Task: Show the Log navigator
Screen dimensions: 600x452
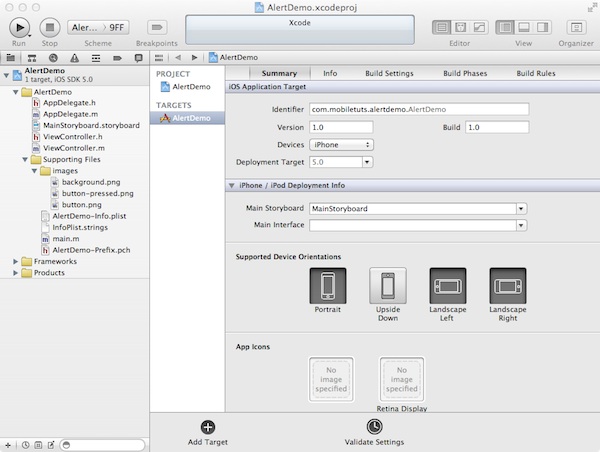Action: 139,58
